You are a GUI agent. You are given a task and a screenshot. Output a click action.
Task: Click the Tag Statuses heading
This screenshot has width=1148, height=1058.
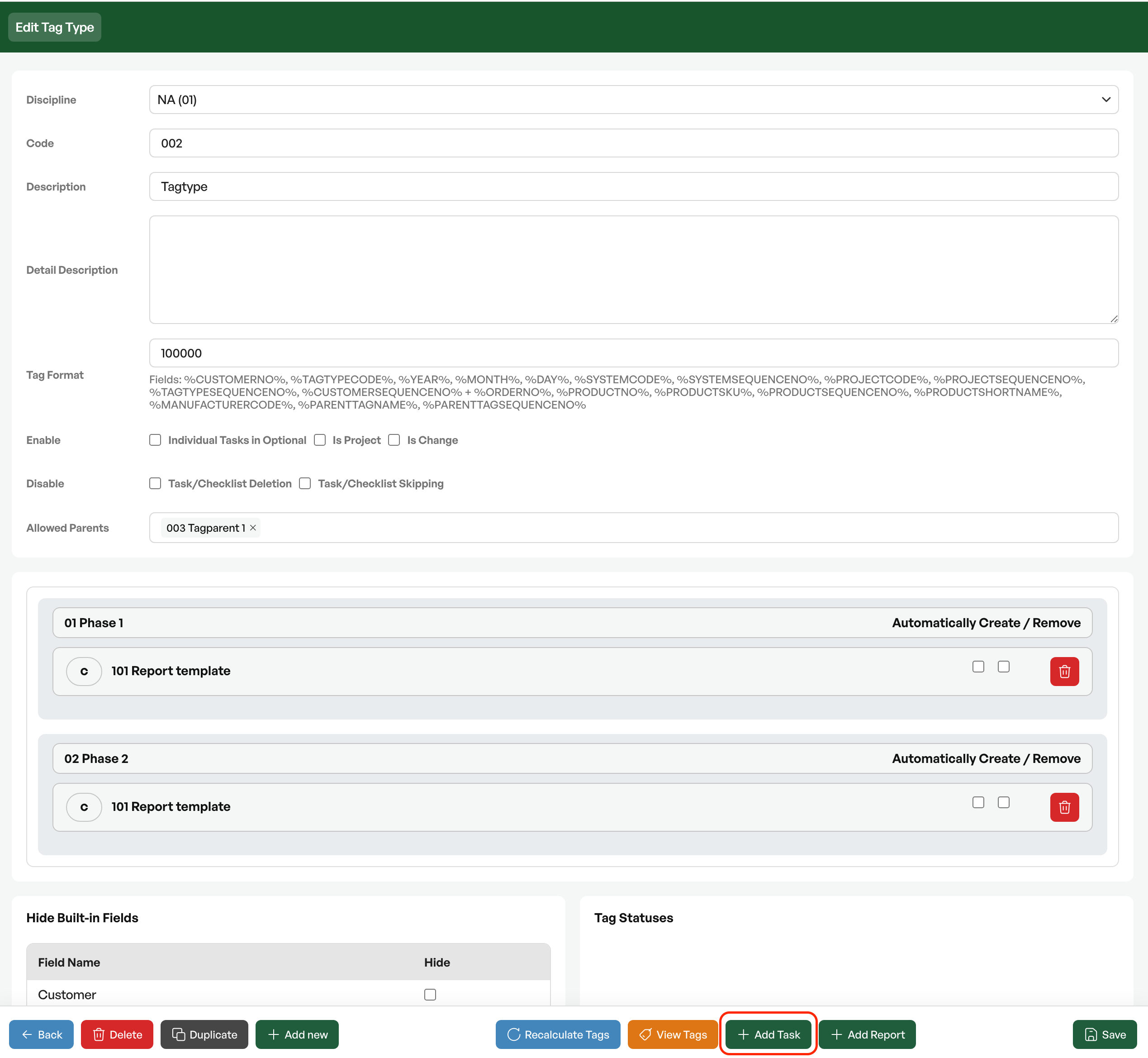(634, 918)
